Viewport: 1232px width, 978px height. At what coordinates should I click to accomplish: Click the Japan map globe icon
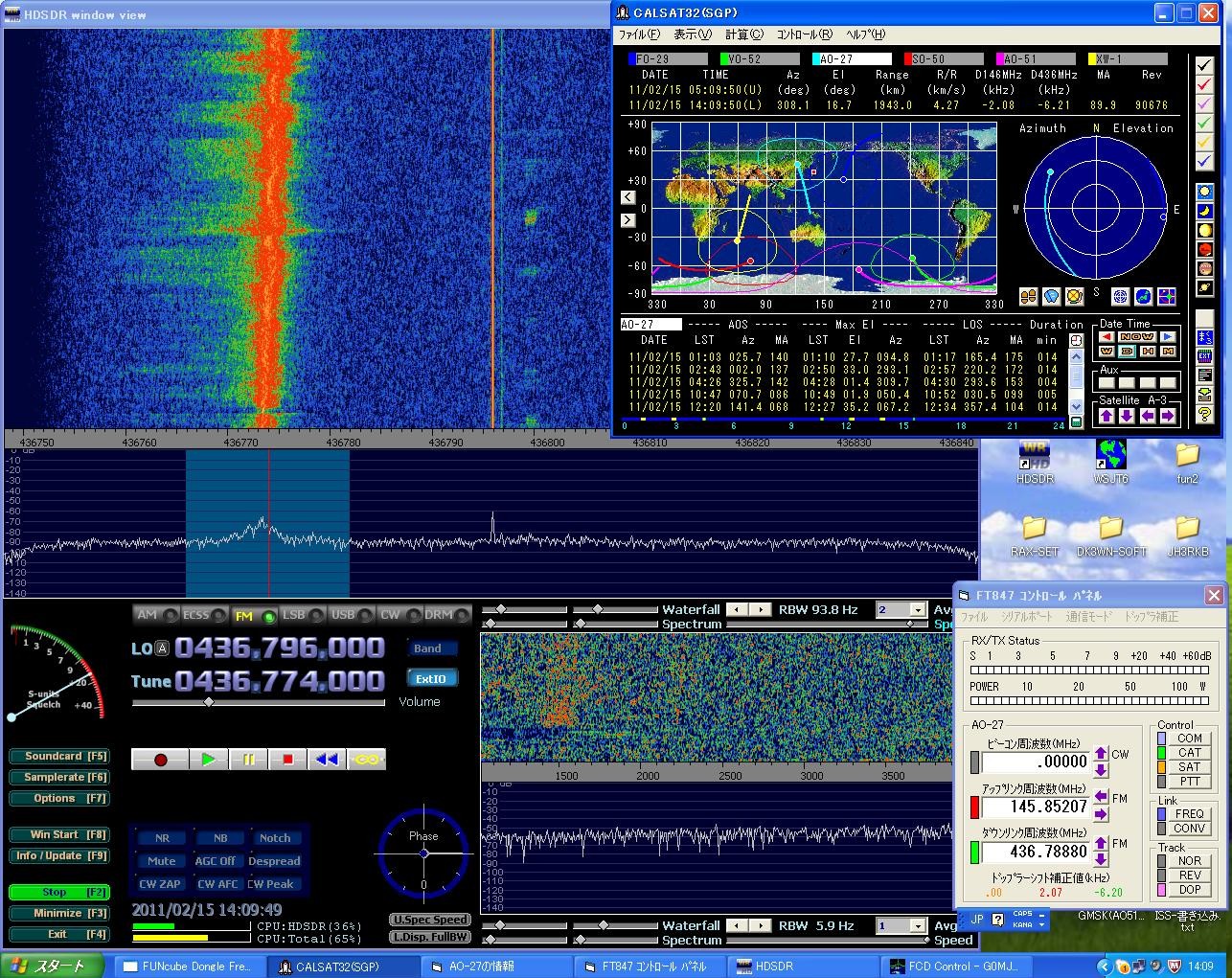coord(1144,297)
